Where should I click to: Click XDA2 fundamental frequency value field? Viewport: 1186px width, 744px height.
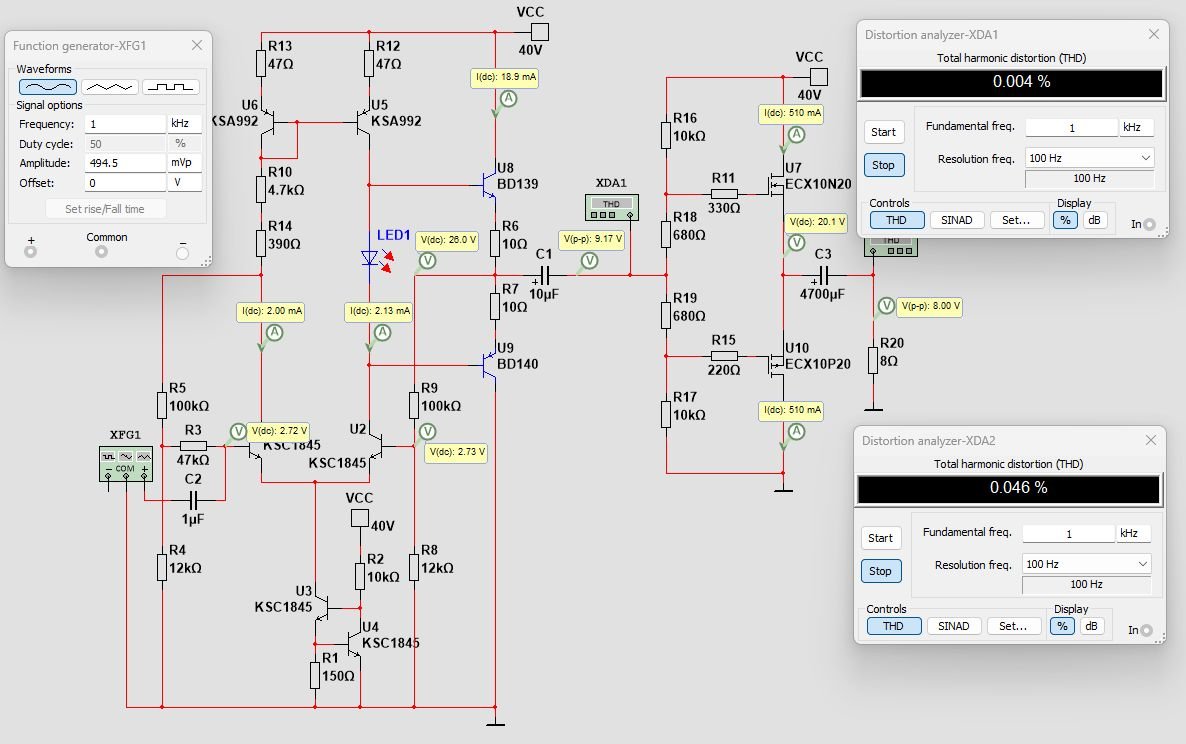click(x=1068, y=534)
